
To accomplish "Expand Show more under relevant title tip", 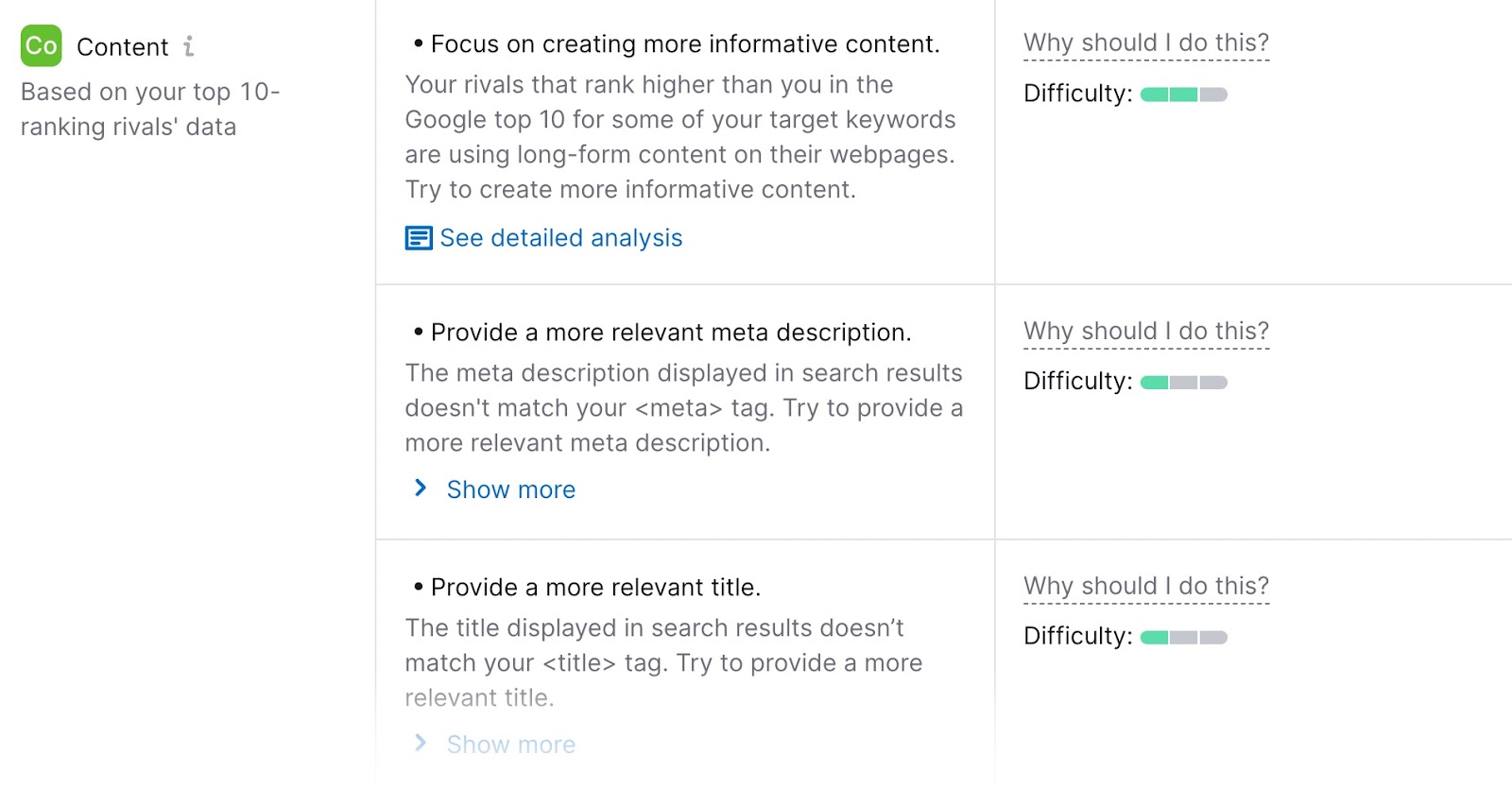I will 510,745.
